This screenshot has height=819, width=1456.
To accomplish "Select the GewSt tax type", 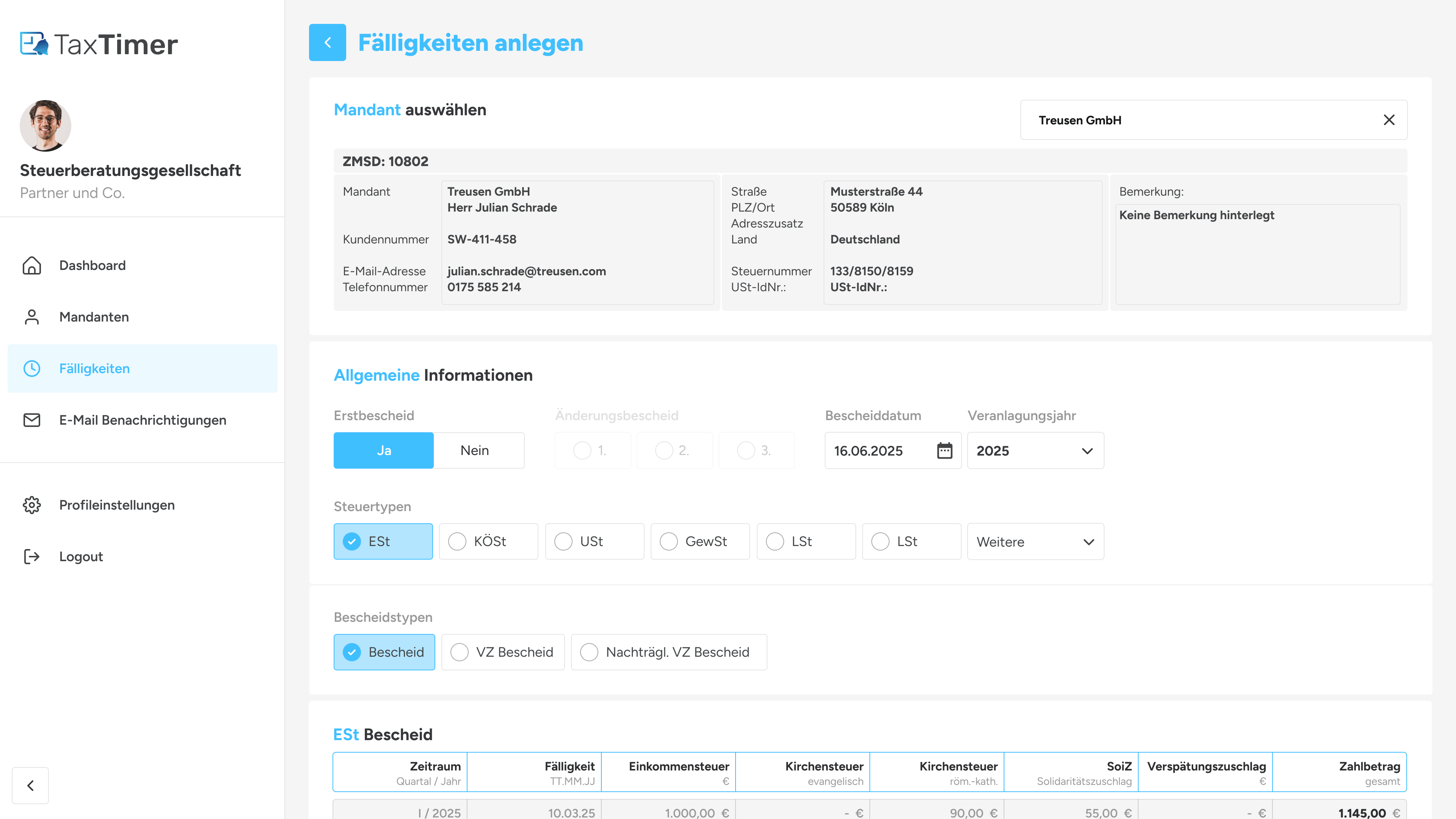I will pos(700,541).
